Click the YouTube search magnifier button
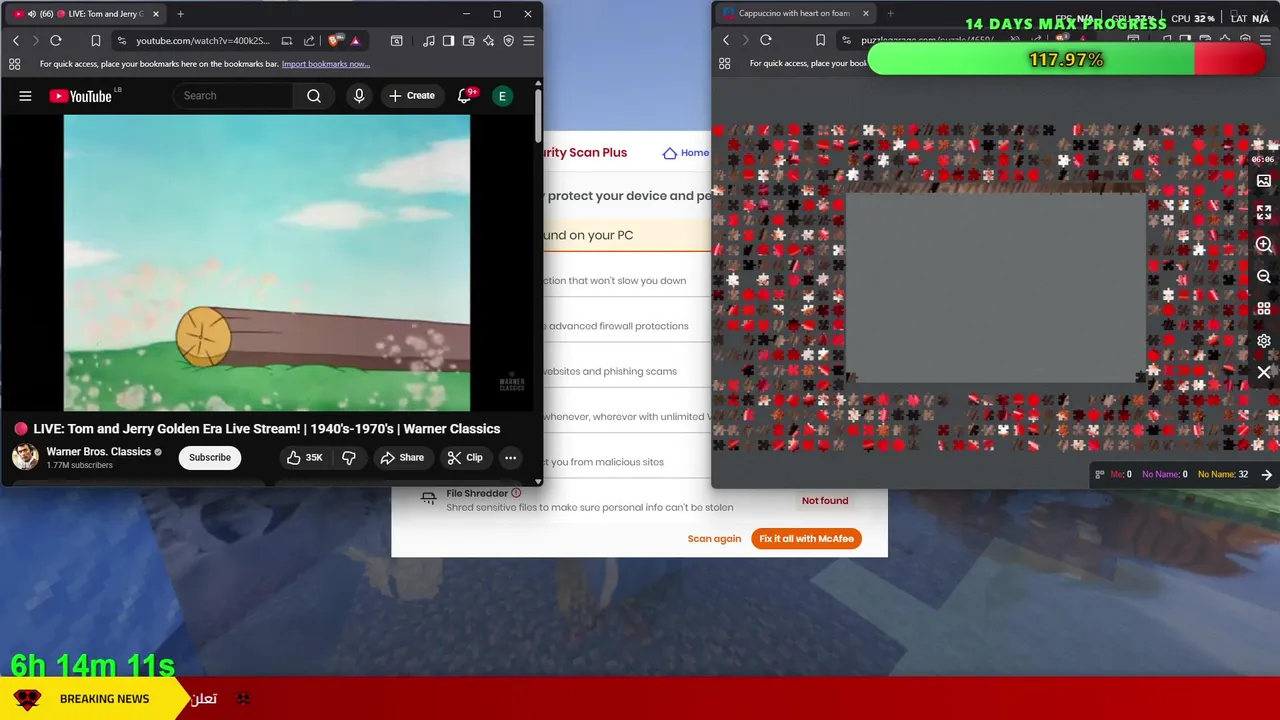Image resolution: width=1280 pixels, height=720 pixels. pos(314,96)
